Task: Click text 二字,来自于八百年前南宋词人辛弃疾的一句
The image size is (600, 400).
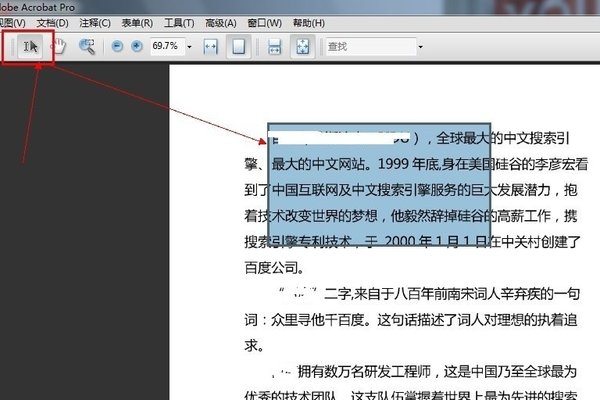Action: click(452, 294)
